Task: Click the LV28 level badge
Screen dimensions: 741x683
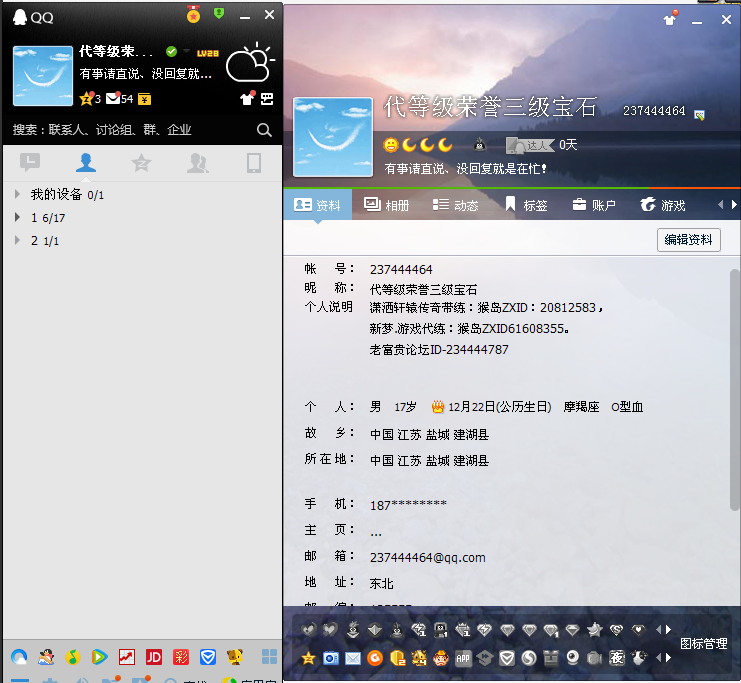Action: point(208,53)
